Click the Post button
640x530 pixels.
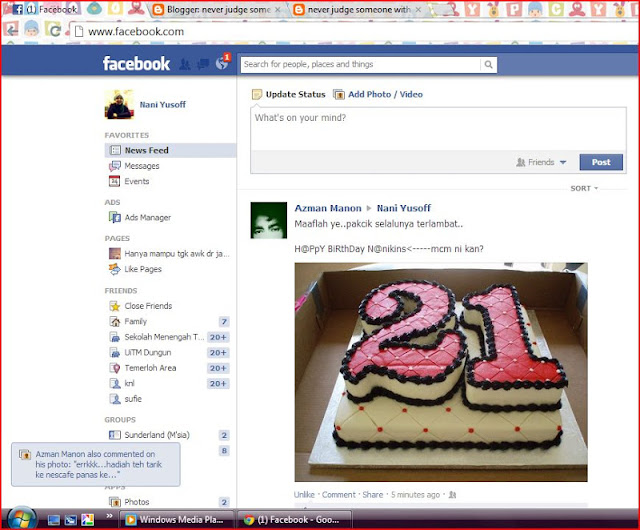point(601,162)
